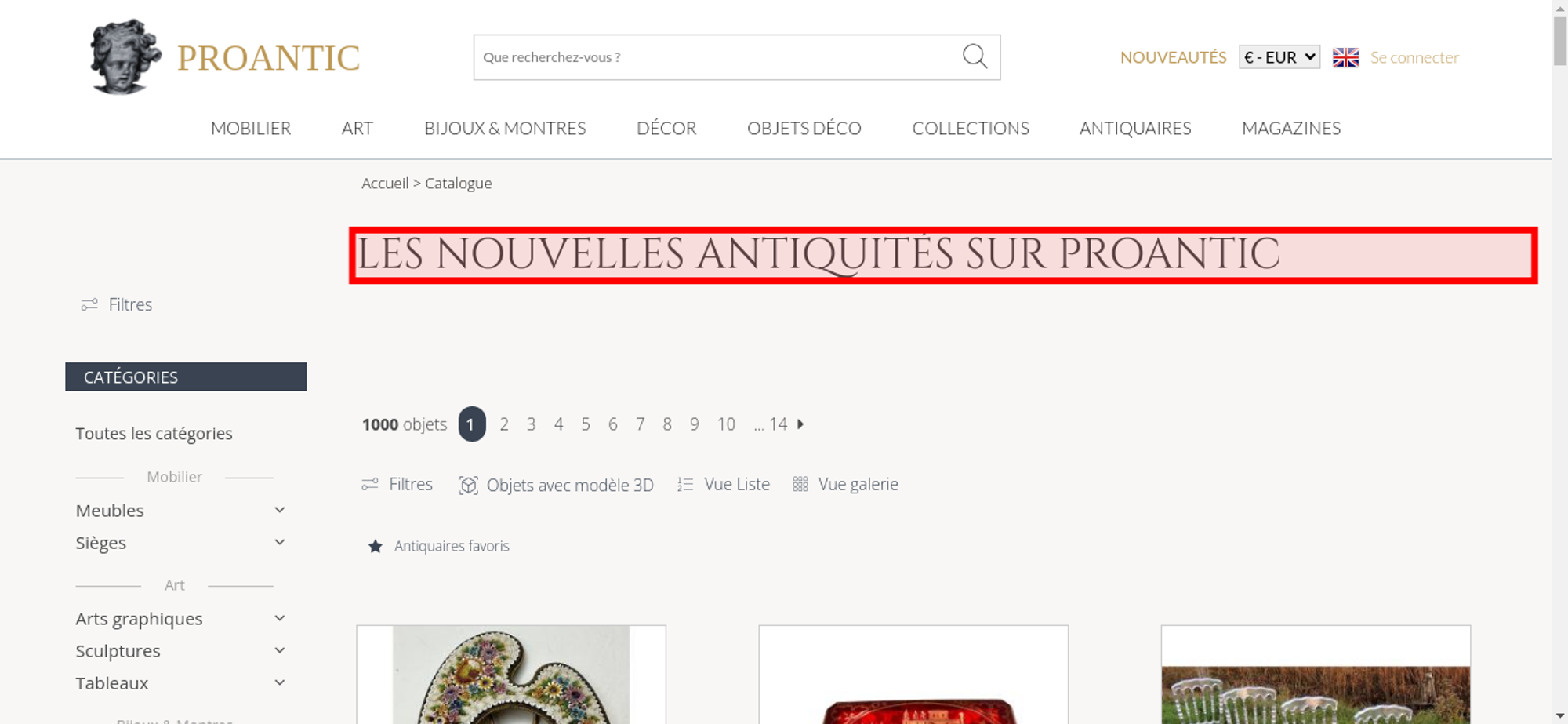Click the Proantic cherub logo

125,57
